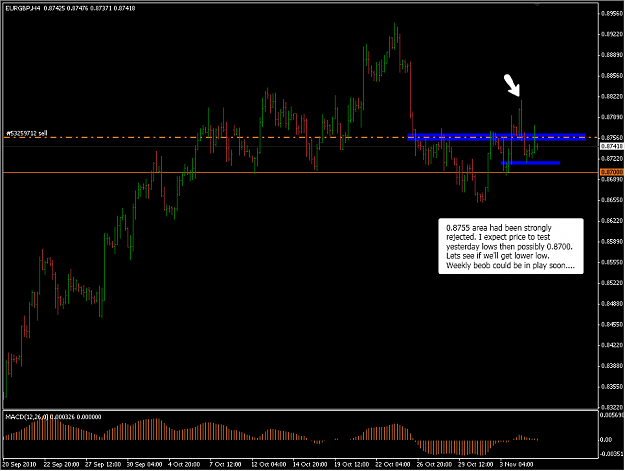Viewport: 625px width, 471px height.
Task: Click the 0.89220 price axis label
Action: (612, 34)
